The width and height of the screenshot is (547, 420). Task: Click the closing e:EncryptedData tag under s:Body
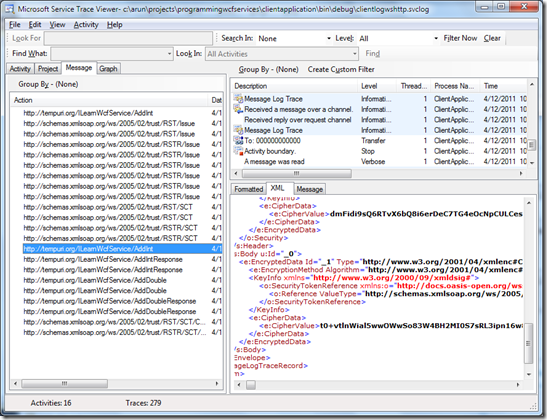coord(275,342)
